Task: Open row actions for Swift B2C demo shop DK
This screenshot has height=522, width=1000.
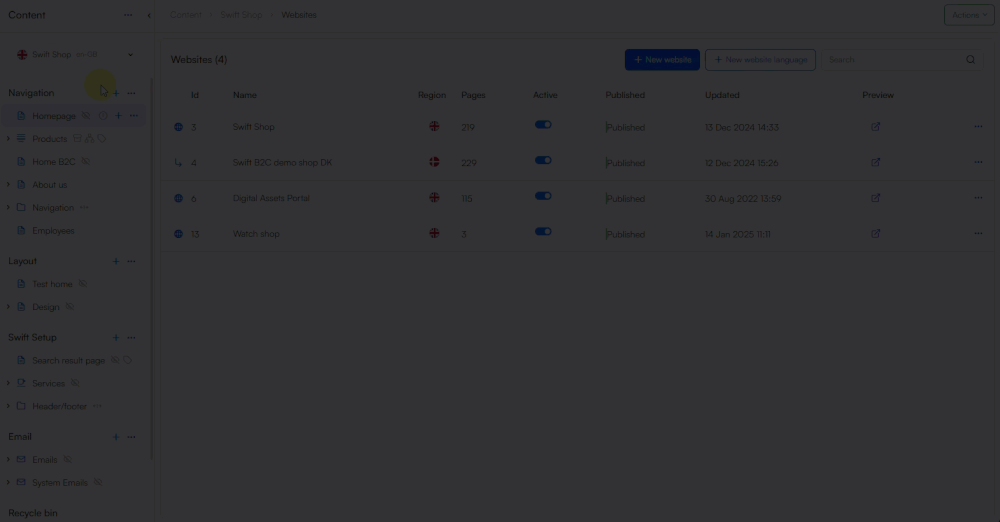Action: (x=978, y=162)
